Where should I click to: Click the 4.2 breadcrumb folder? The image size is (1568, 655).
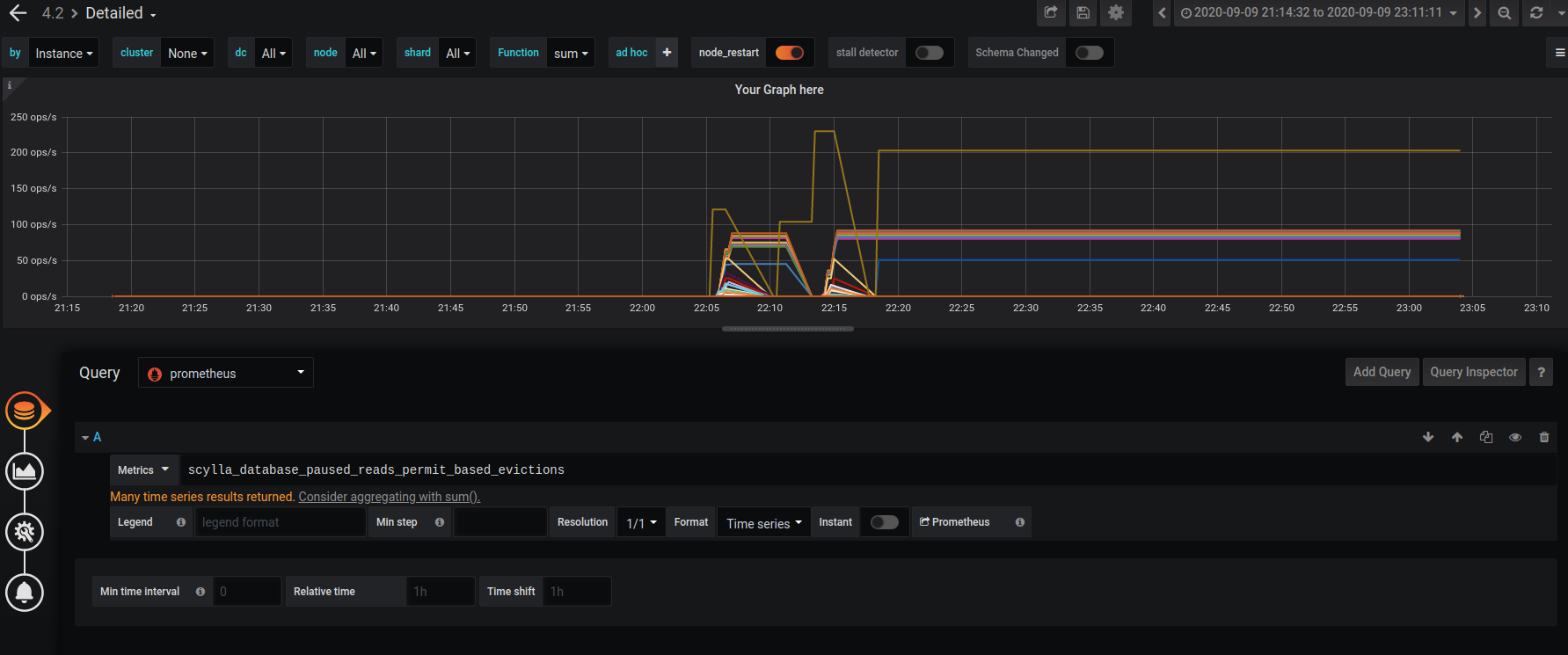click(x=53, y=13)
